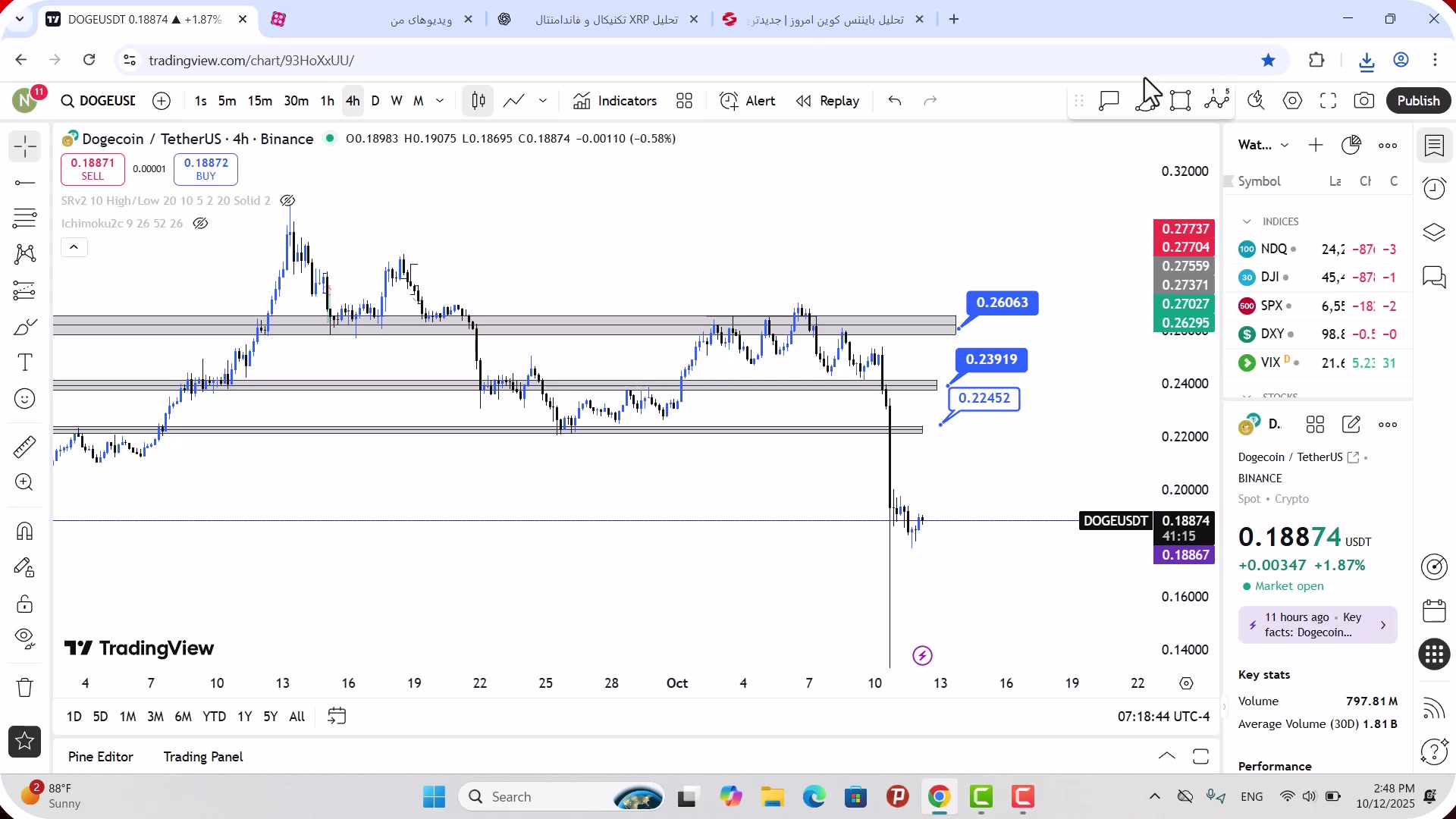The height and width of the screenshot is (819, 1456).
Task: Switch to the weekly W timeframe
Action: click(x=397, y=101)
